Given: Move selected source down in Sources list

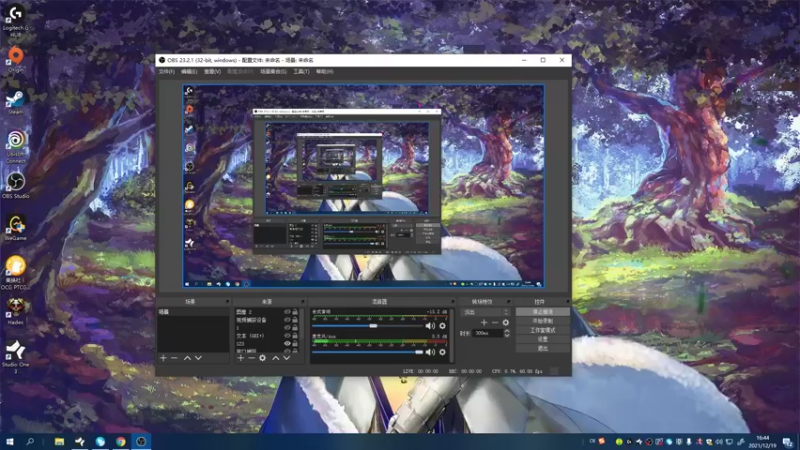Looking at the screenshot, I should coord(287,358).
